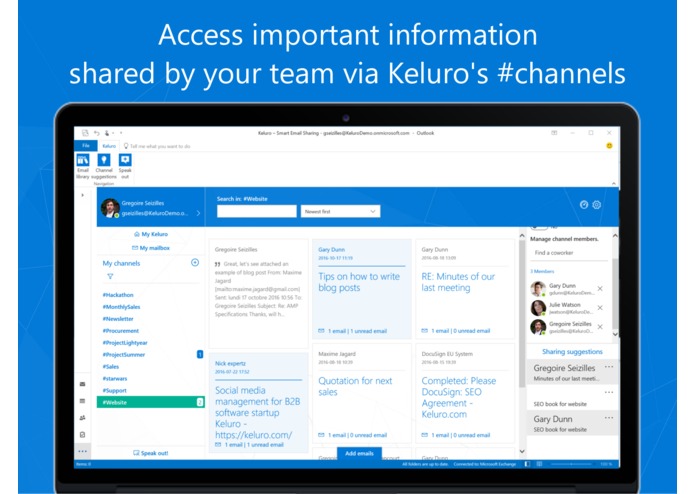Open the Newest first sort dropdown
Image resolution: width=695 pixels, height=494 pixels.
[340, 211]
